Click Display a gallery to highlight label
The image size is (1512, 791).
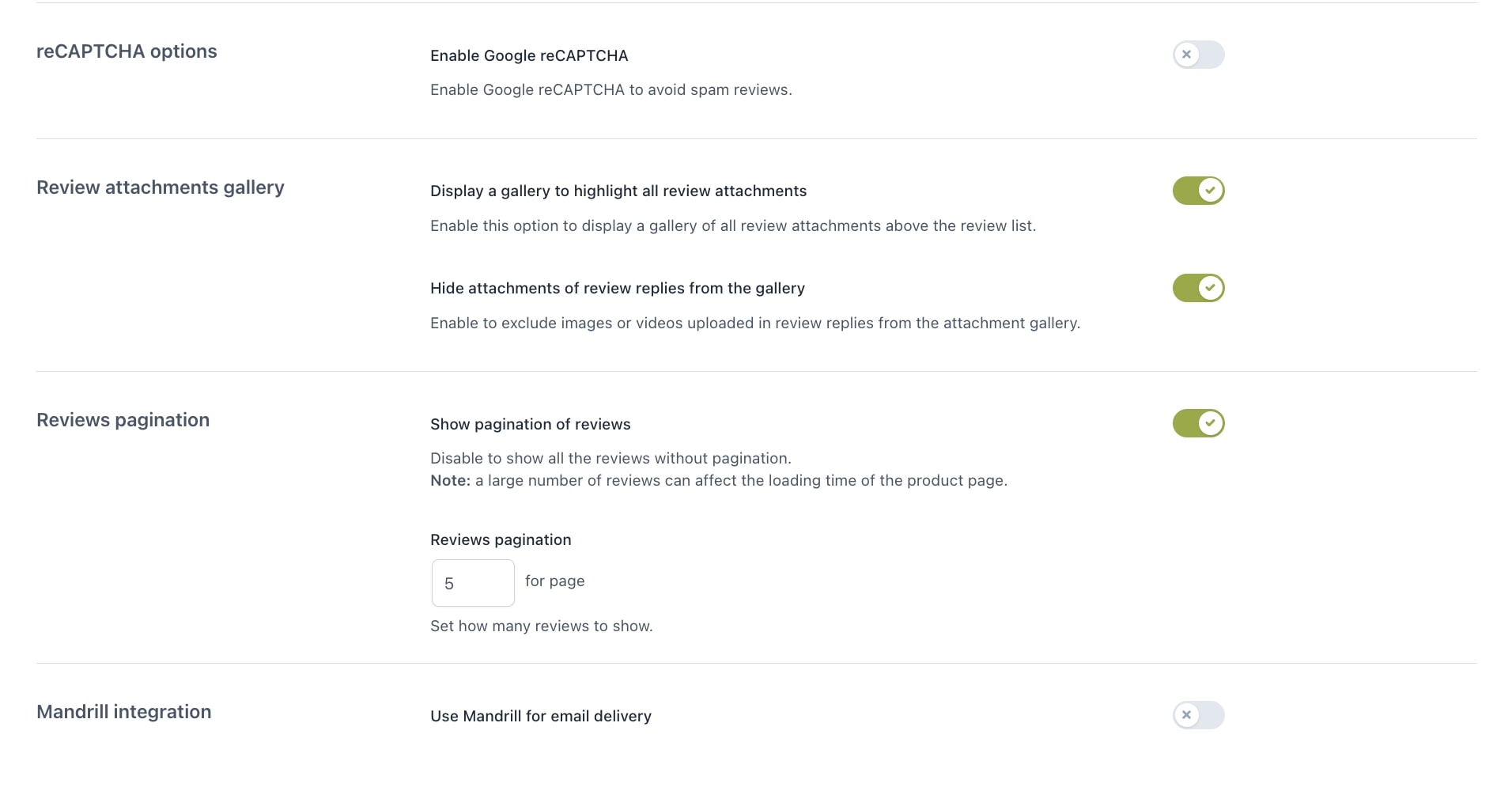pos(618,191)
